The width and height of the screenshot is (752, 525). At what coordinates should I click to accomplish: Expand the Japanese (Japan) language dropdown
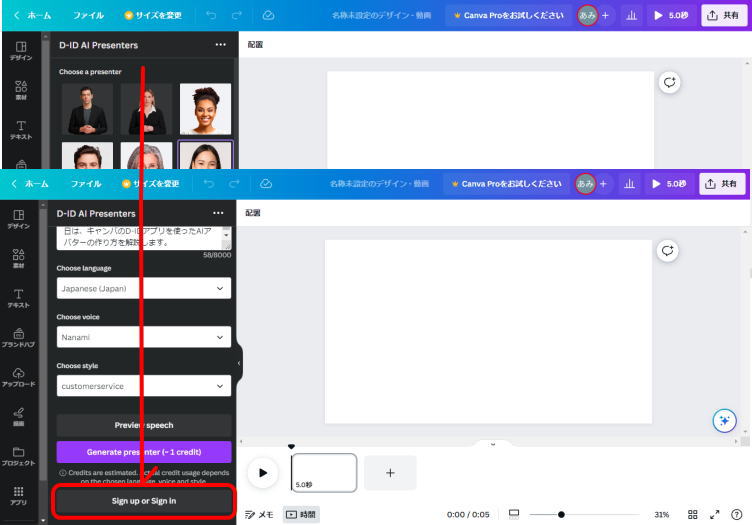144,288
